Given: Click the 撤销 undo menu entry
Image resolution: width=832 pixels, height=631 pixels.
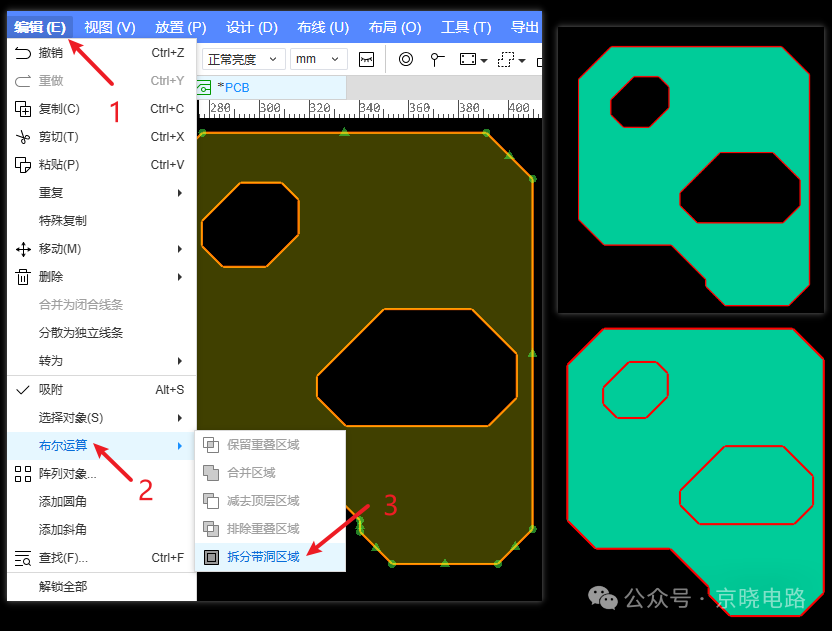Looking at the screenshot, I should [102, 53].
